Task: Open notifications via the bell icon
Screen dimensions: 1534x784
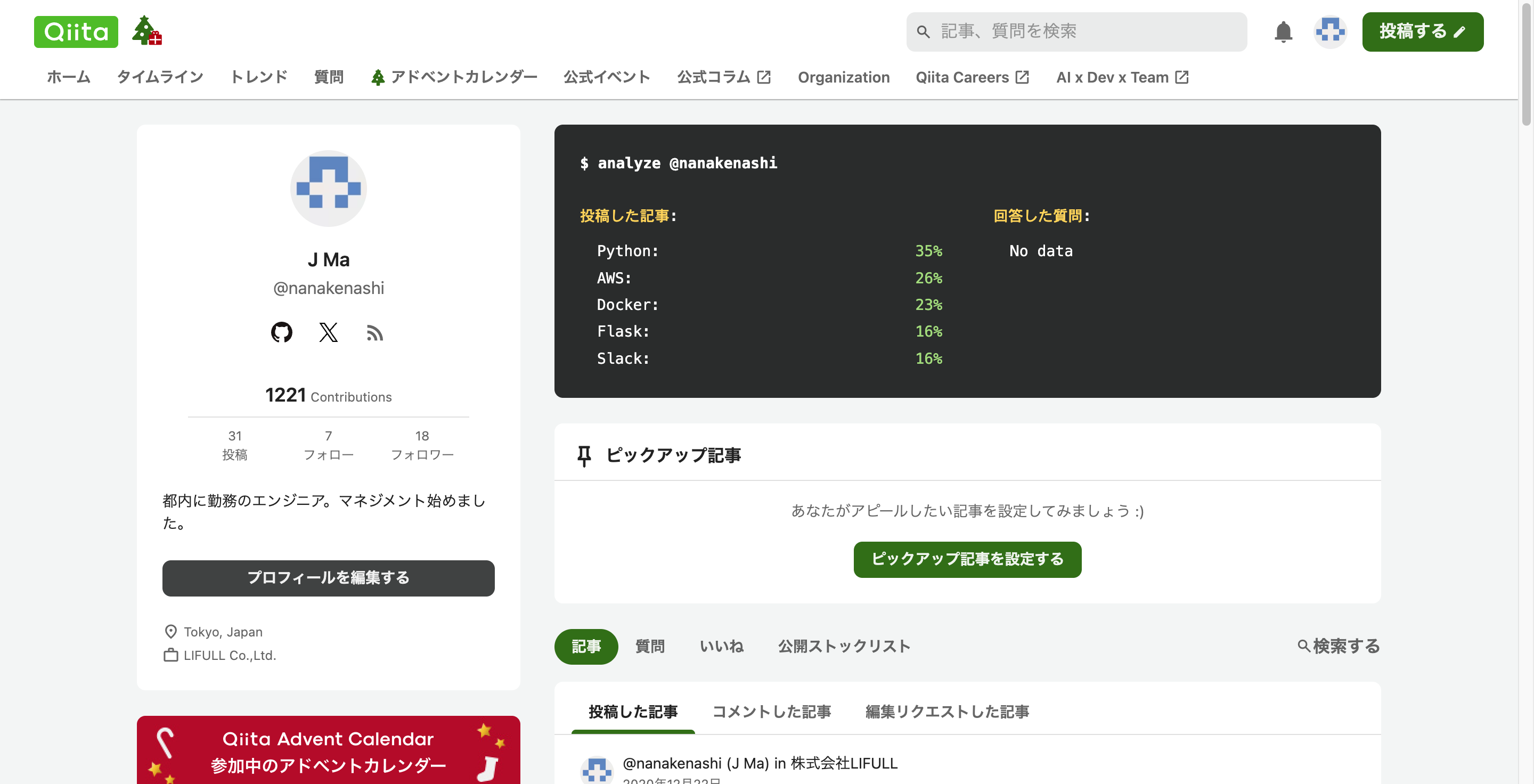Action: point(1284,31)
